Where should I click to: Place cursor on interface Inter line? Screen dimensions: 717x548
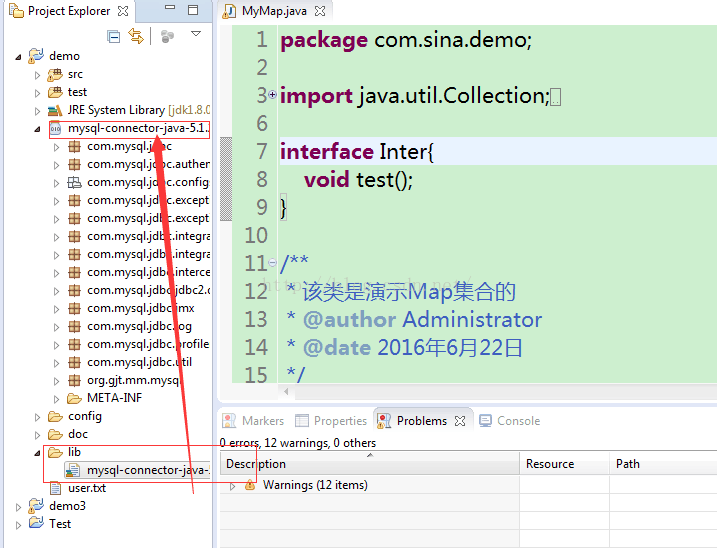498,151
